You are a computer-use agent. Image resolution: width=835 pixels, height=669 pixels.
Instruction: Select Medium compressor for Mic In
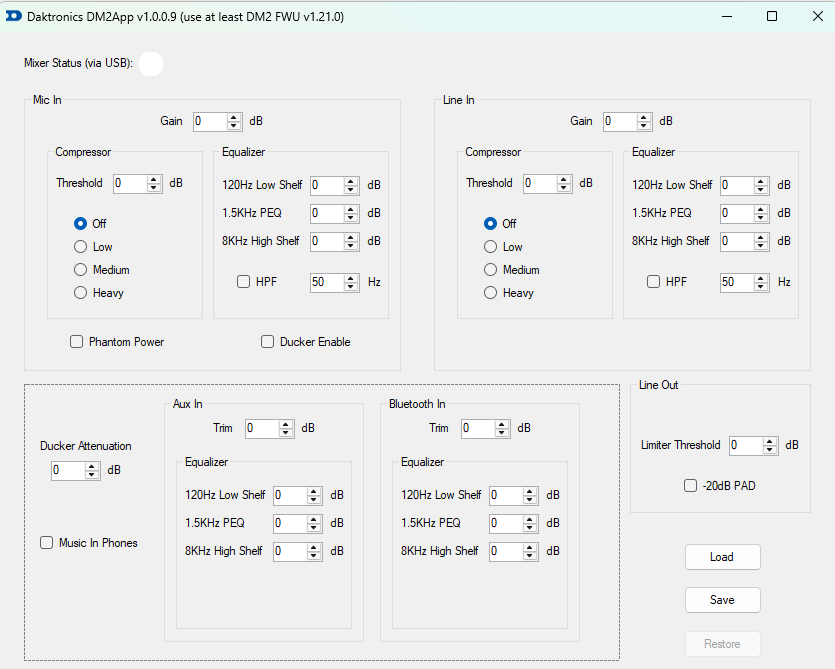pos(80,270)
